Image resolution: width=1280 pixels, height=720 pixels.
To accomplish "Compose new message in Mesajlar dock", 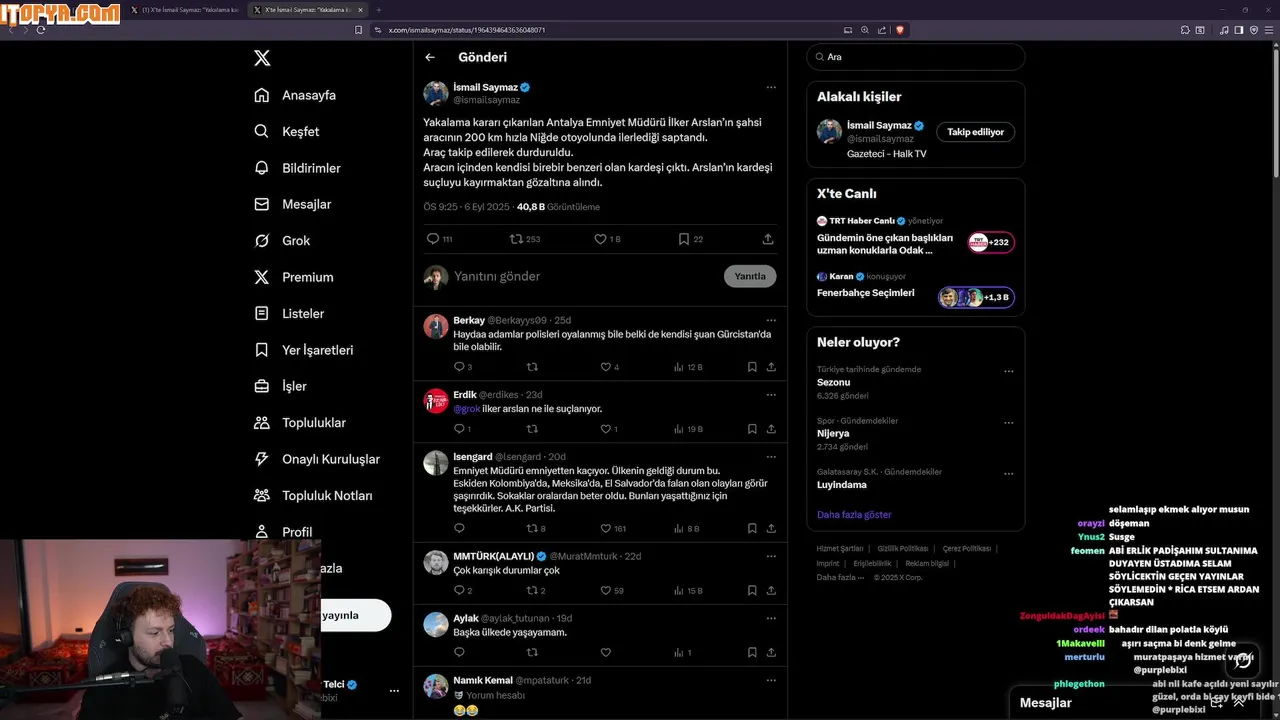I will tap(1216, 703).
